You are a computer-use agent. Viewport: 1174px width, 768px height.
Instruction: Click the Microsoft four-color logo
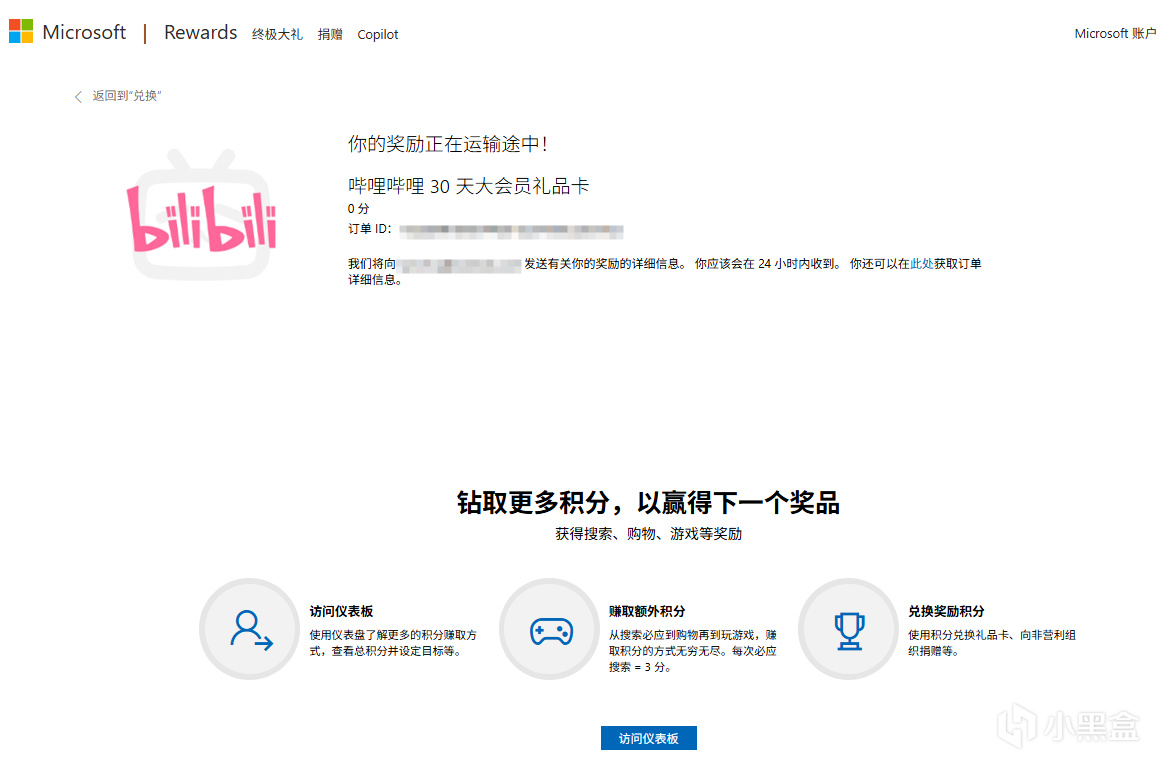tap(21, 31)
